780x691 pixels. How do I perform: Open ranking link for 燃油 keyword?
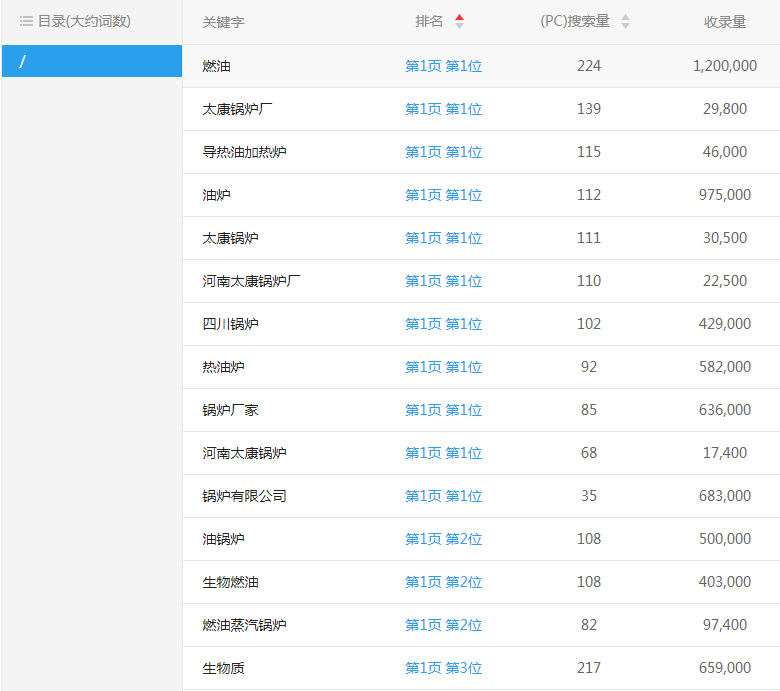click(x=443, y=66)
